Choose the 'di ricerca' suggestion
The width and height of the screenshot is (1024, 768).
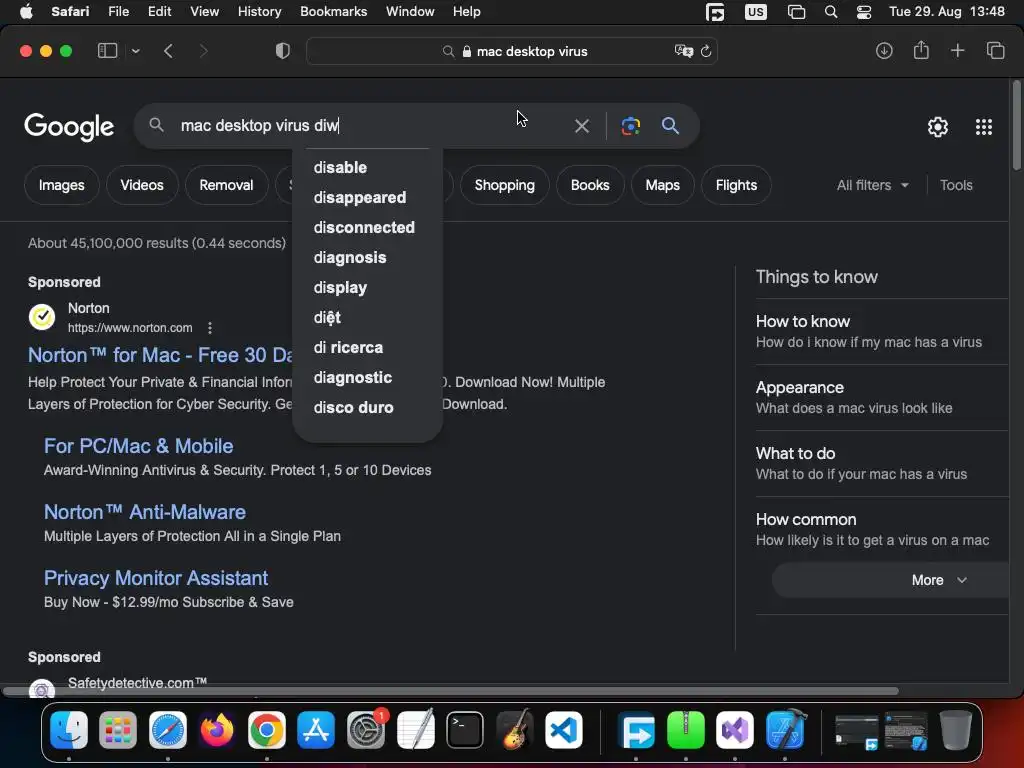(348, 347)
